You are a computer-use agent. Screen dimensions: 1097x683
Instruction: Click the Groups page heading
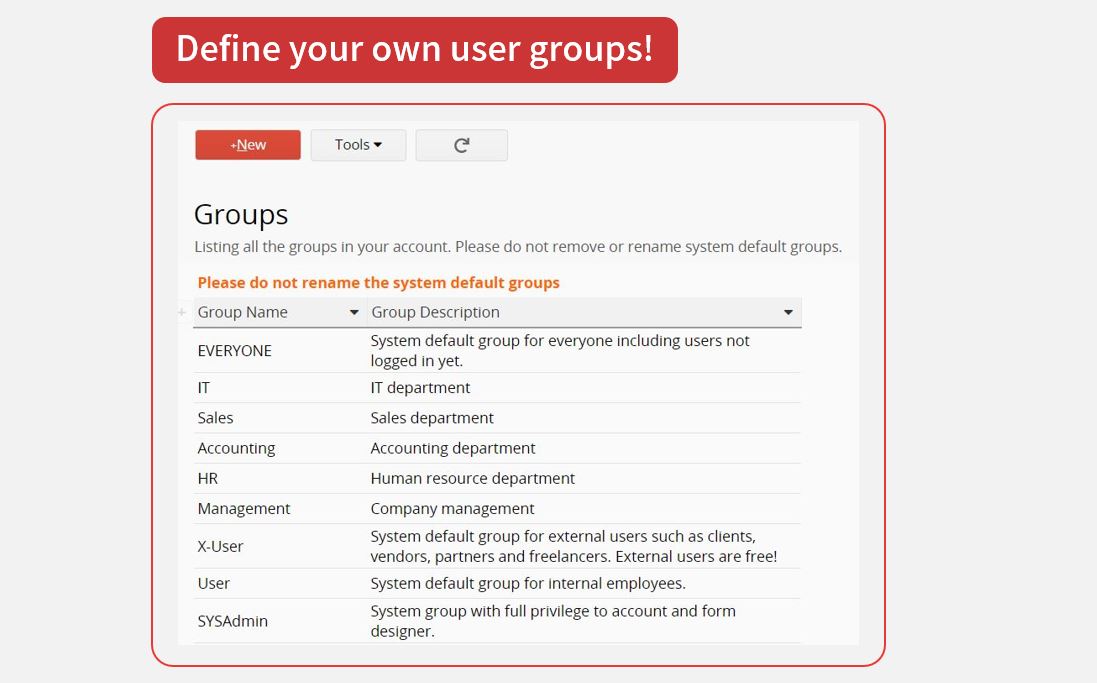pyautogui.click(x=241, y=215)
